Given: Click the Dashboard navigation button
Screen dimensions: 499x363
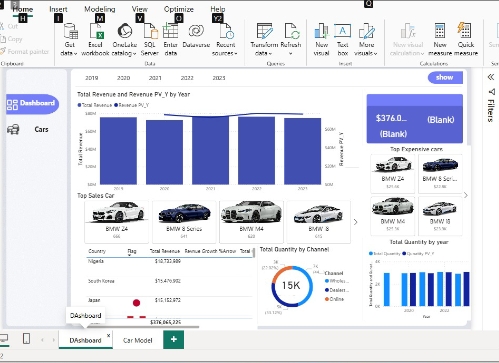Looking at the screenshot, I should pos(32,104).
